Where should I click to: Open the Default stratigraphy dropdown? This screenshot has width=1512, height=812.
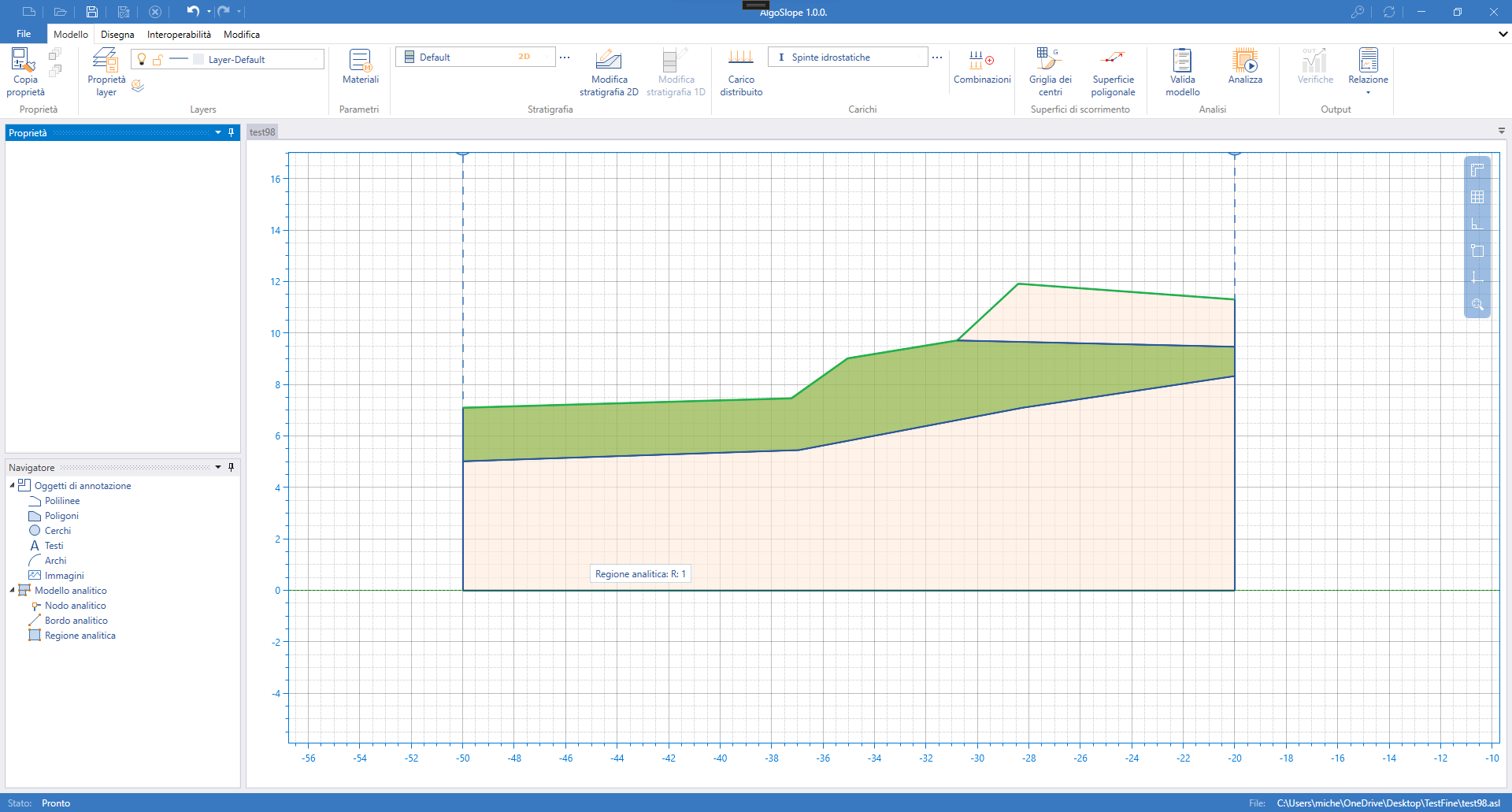point(475,57)
